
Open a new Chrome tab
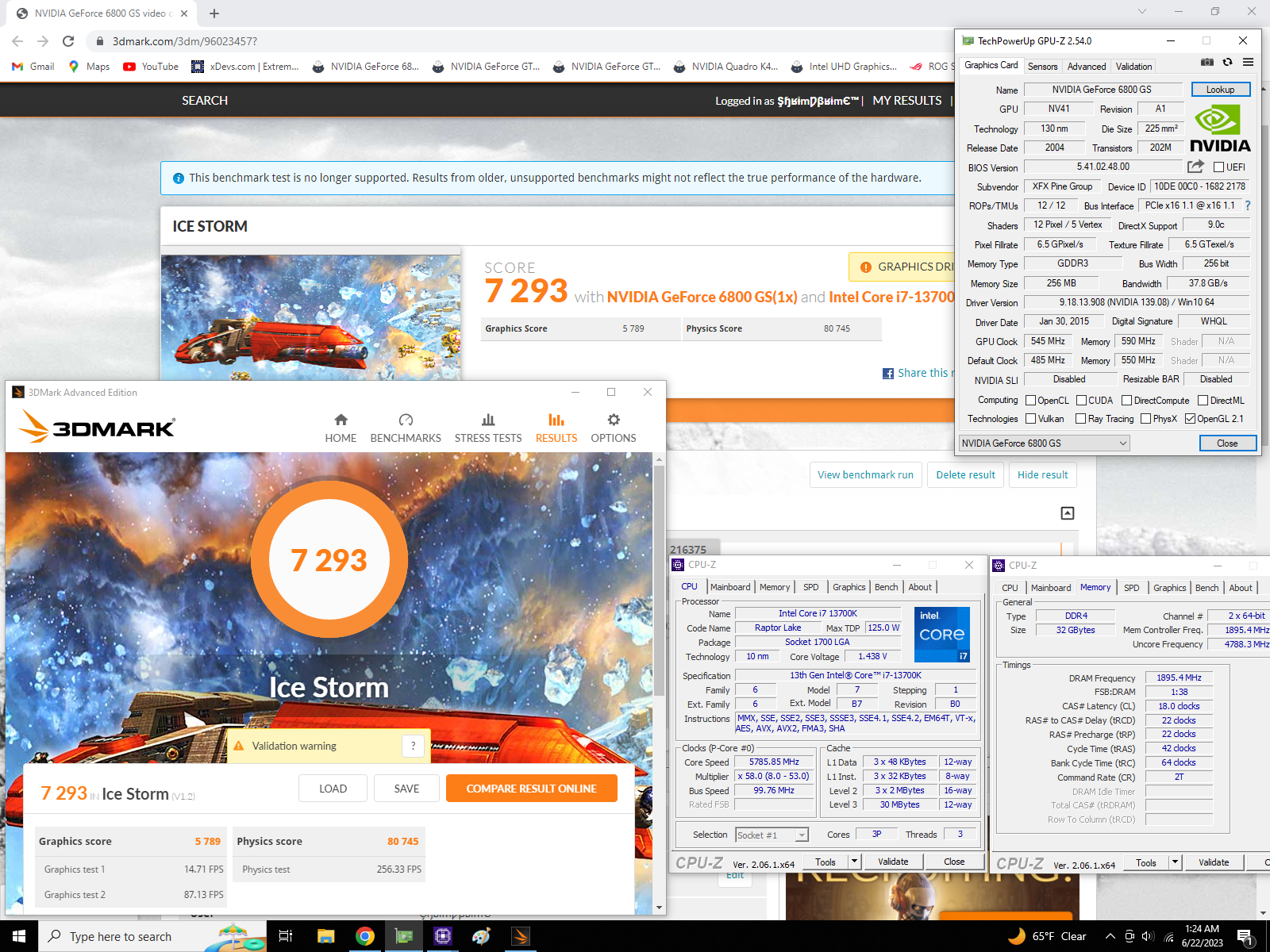click(214, 13)
